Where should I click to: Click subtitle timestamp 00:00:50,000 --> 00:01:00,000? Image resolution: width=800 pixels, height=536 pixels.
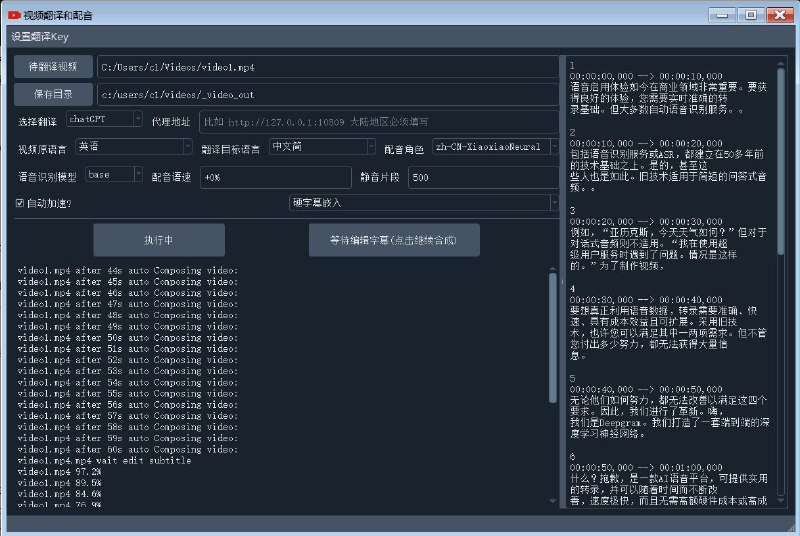(646, 468)
